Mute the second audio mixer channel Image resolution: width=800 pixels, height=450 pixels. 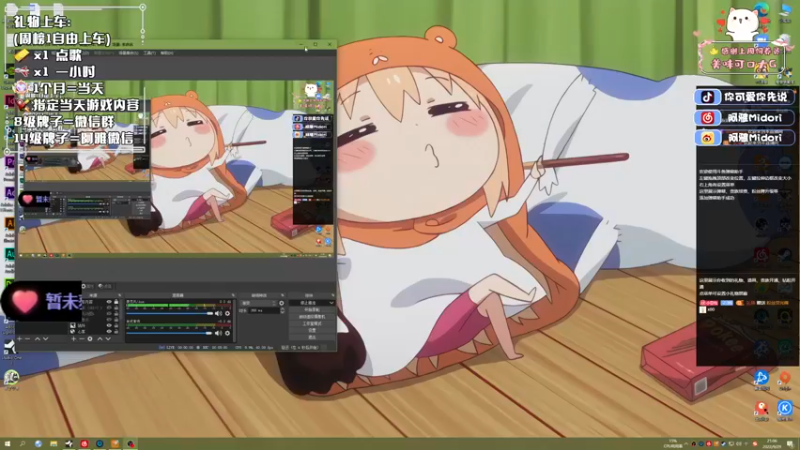218,333
